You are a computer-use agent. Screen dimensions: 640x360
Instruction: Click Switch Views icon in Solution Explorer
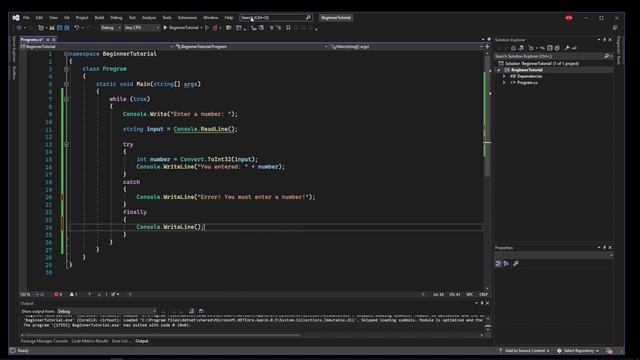[x=521, y=48]
